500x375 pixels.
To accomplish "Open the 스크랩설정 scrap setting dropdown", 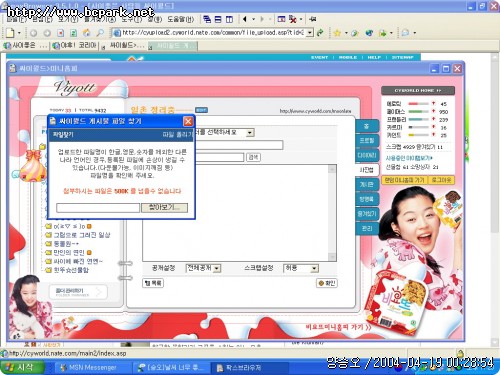I will click(x=314, y=268).
